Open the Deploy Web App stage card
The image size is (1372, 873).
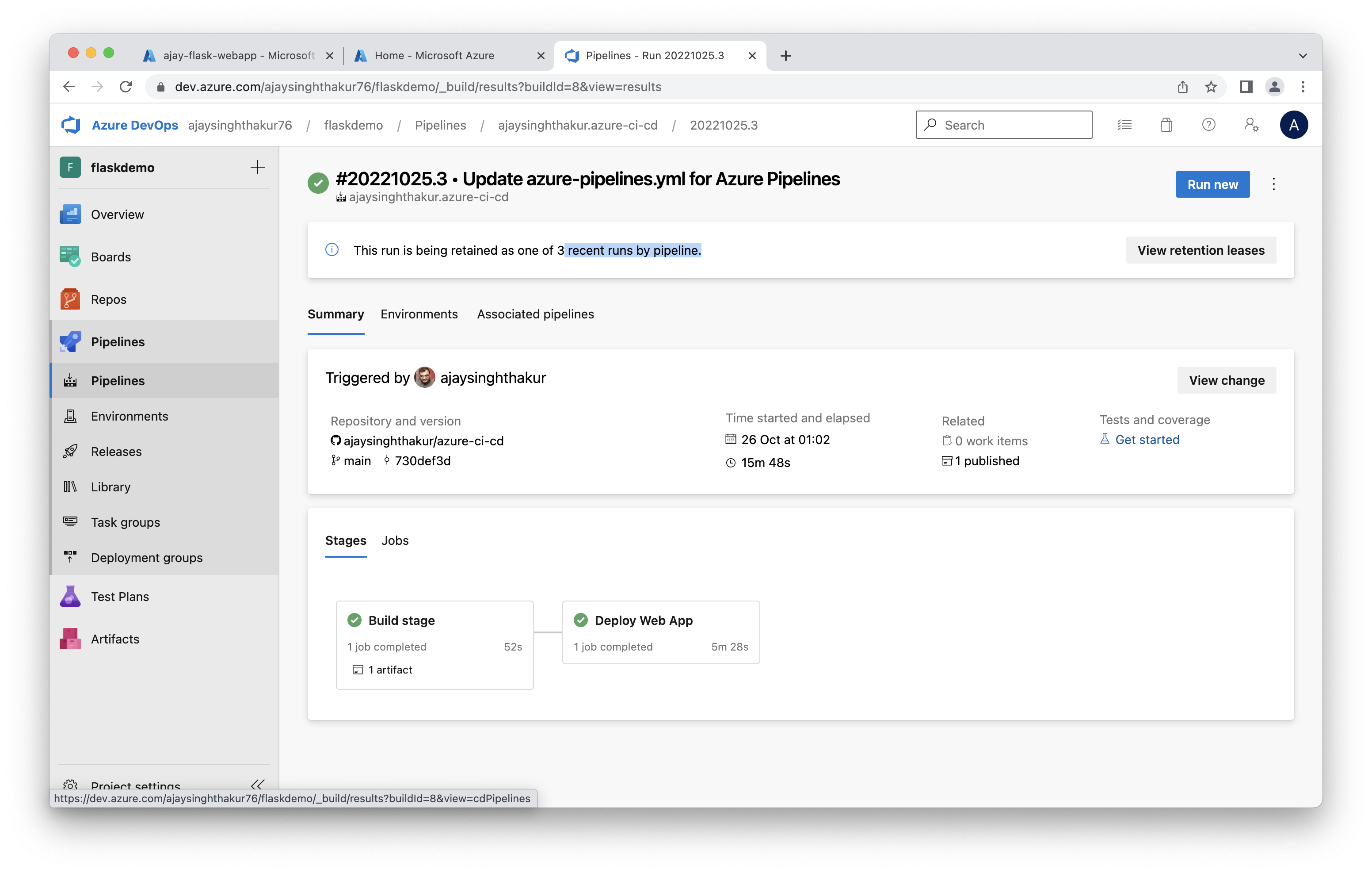click(x=660, y=632)
